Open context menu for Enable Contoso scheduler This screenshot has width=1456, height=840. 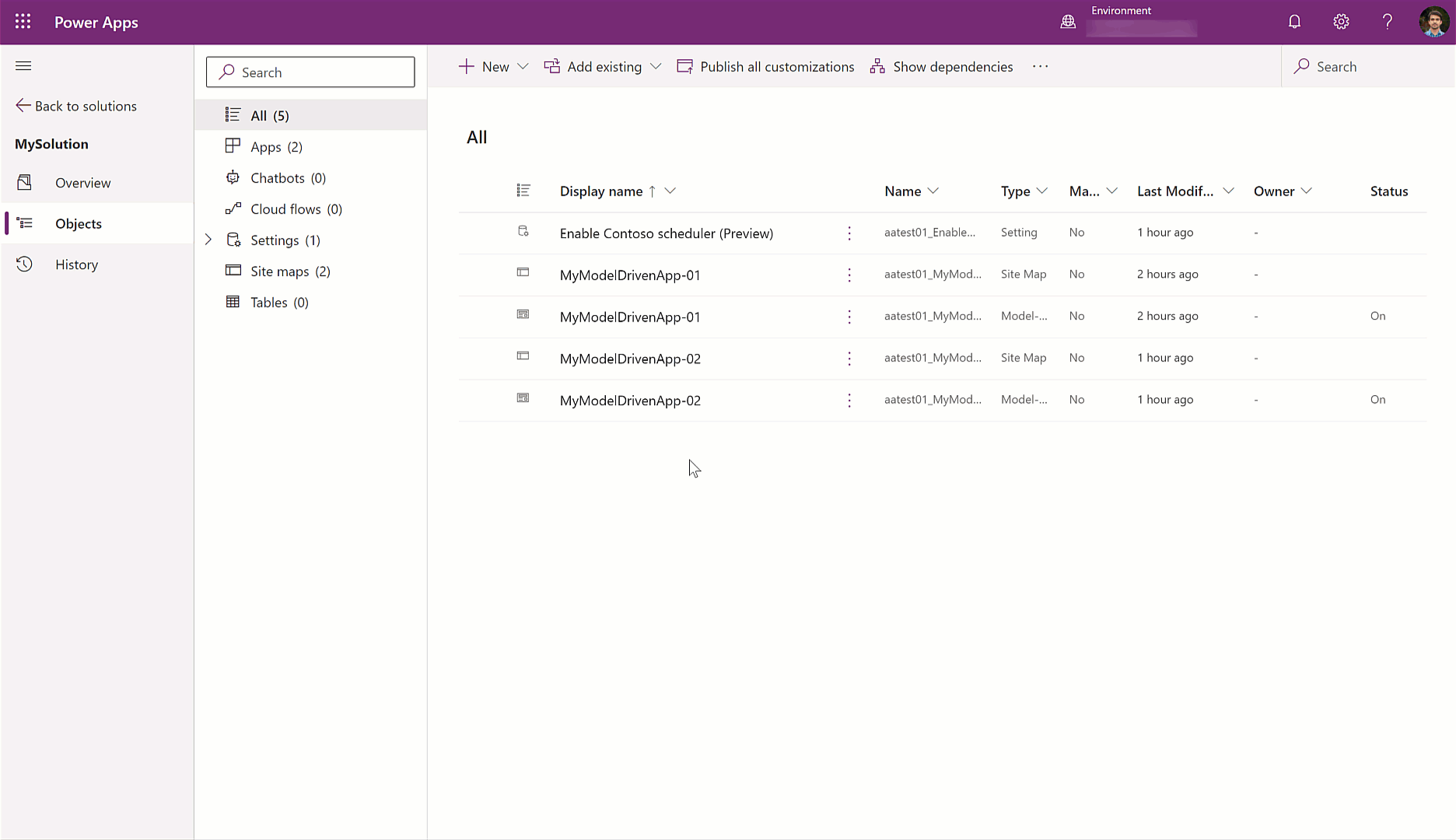tap(849, 233)
